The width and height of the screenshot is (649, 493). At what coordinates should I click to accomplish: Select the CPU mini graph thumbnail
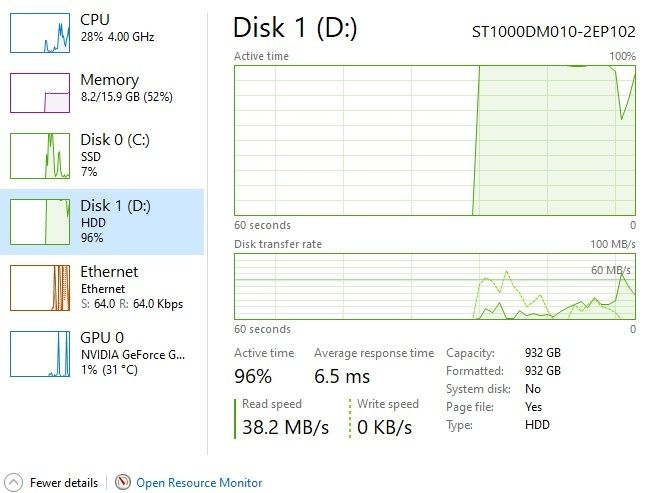(x=40, y=32)
